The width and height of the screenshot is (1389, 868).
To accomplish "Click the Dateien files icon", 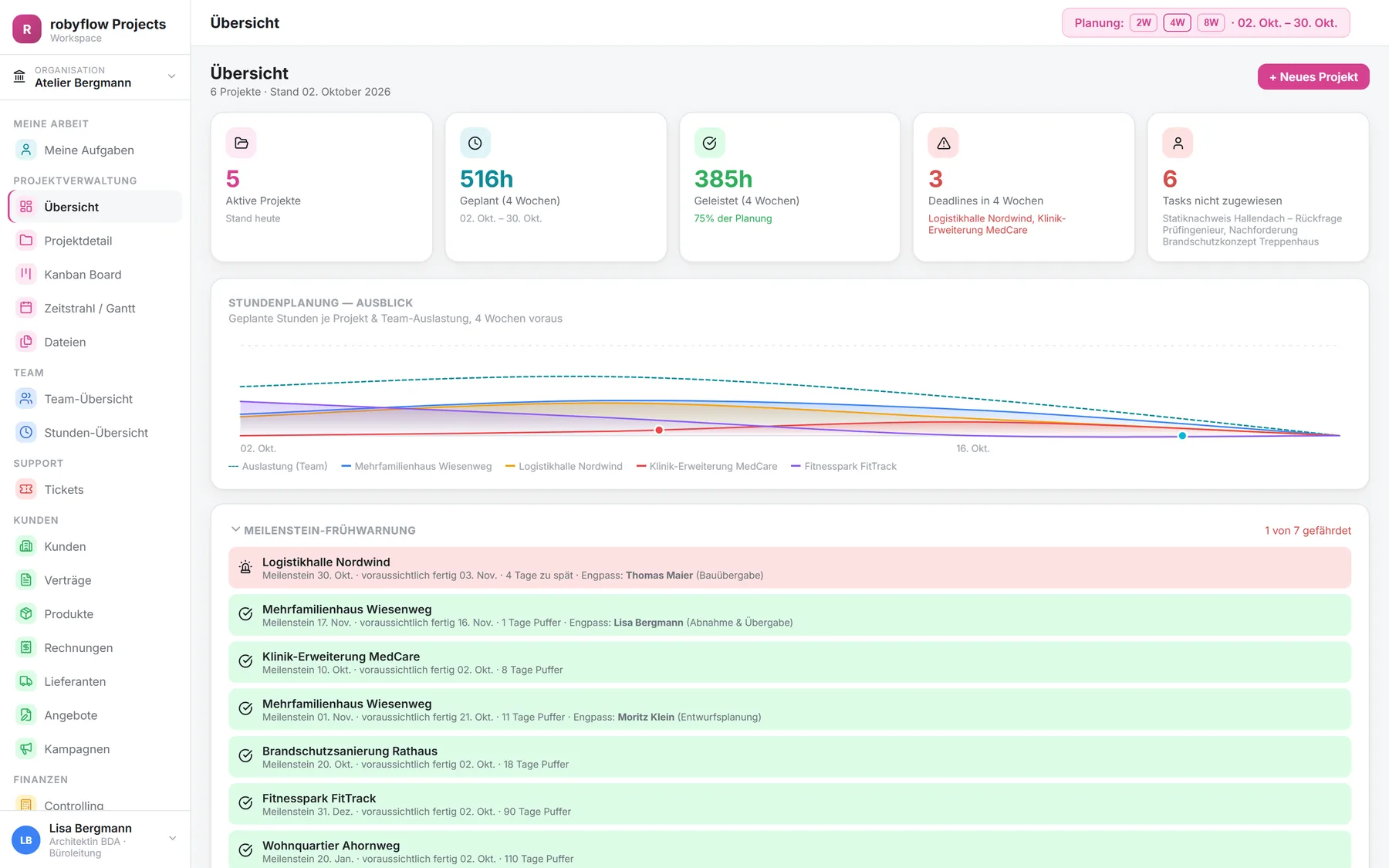I will [x=26, y=342].
